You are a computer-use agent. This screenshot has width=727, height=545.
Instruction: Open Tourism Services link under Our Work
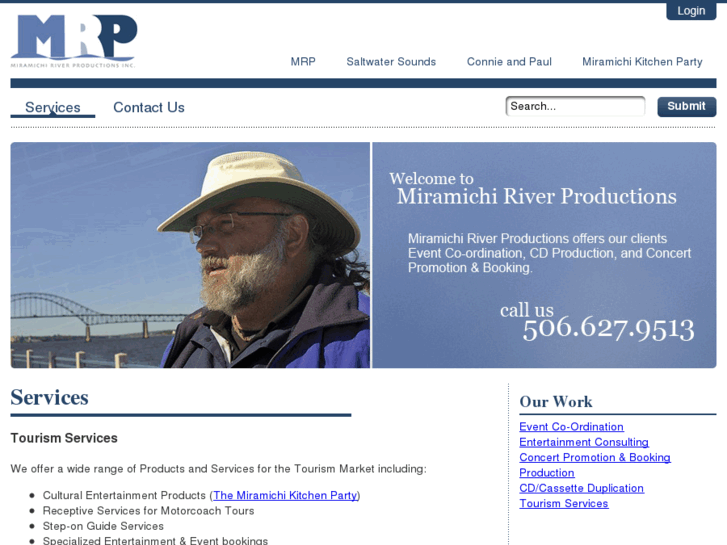click(564, 503)
